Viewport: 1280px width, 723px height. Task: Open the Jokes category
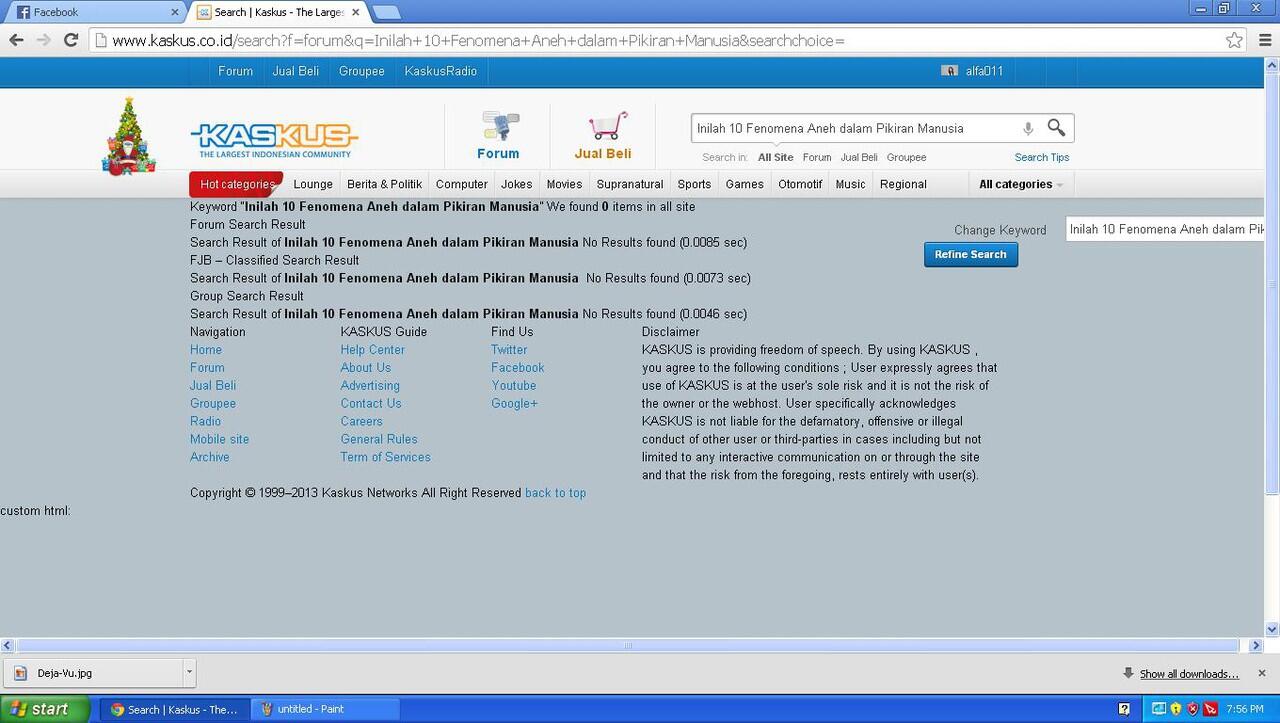point(517,184)
